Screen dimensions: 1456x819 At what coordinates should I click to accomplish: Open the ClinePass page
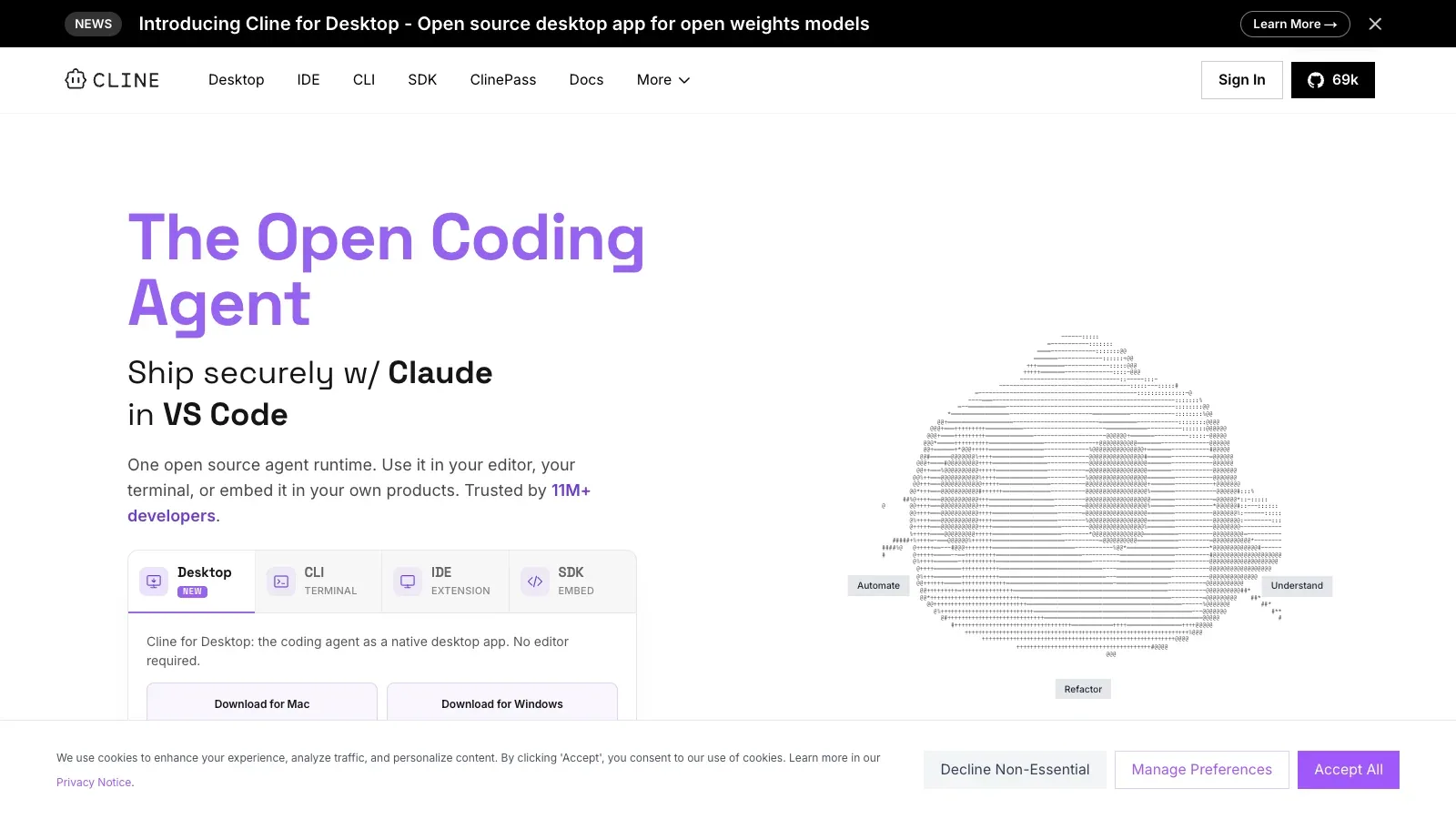[503, 80]
